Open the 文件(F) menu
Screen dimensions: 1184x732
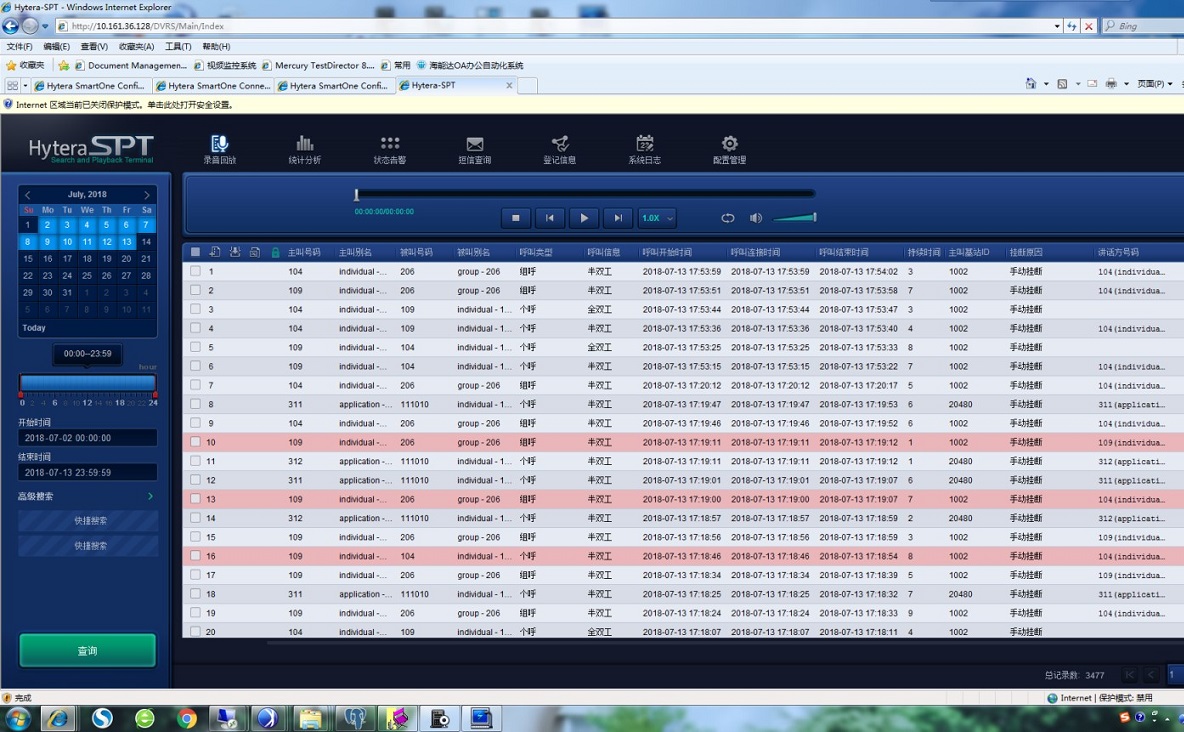19,46
